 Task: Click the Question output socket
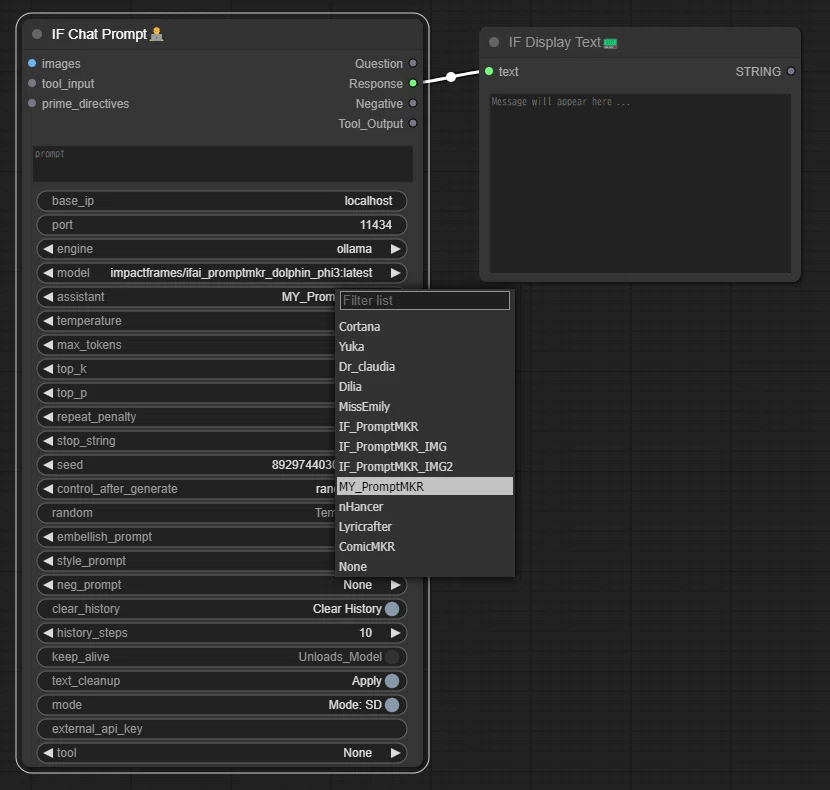coord(413,64)
